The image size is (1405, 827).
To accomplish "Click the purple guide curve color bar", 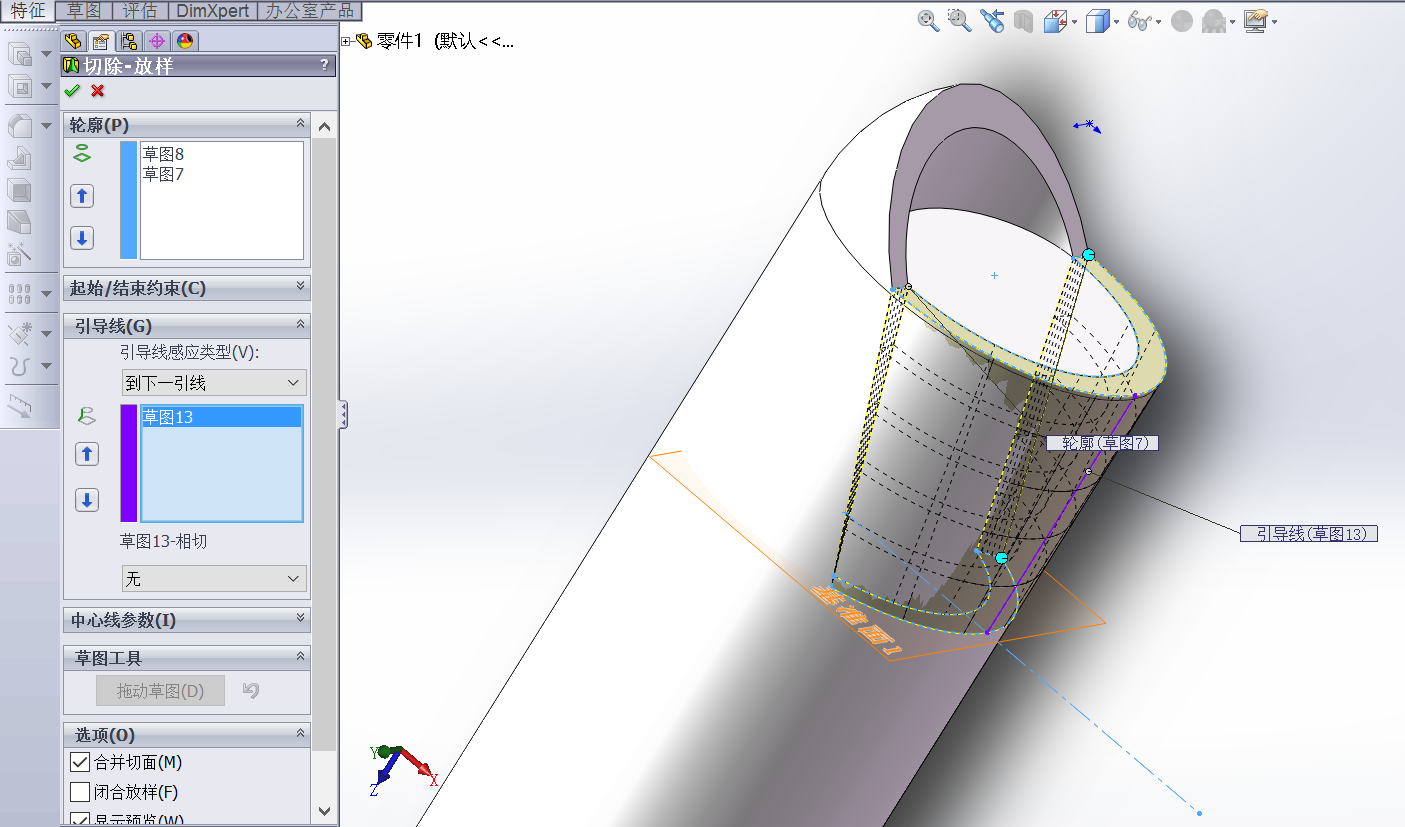I will pos(128,462).
